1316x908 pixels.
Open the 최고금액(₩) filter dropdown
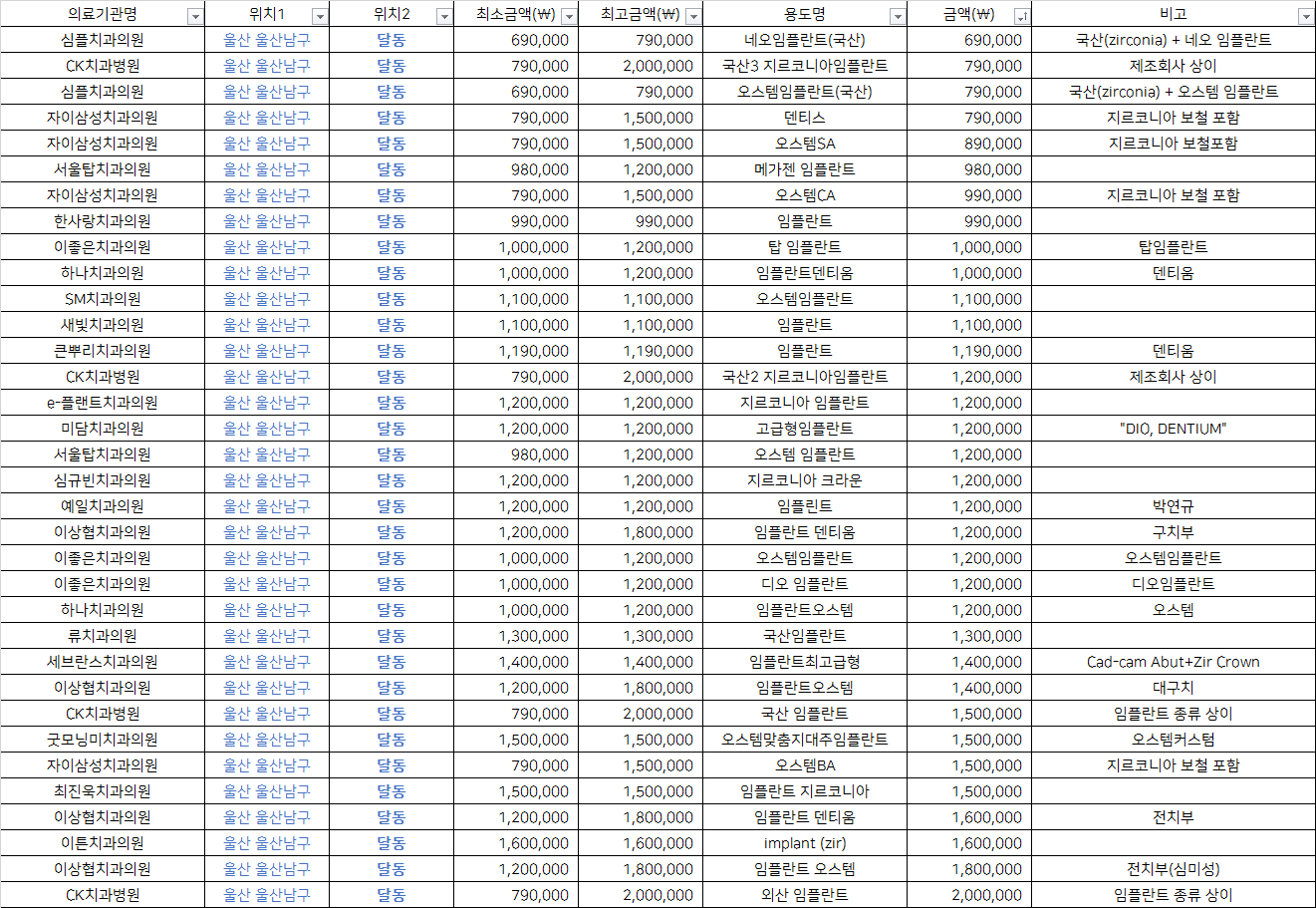pos(693,16)
